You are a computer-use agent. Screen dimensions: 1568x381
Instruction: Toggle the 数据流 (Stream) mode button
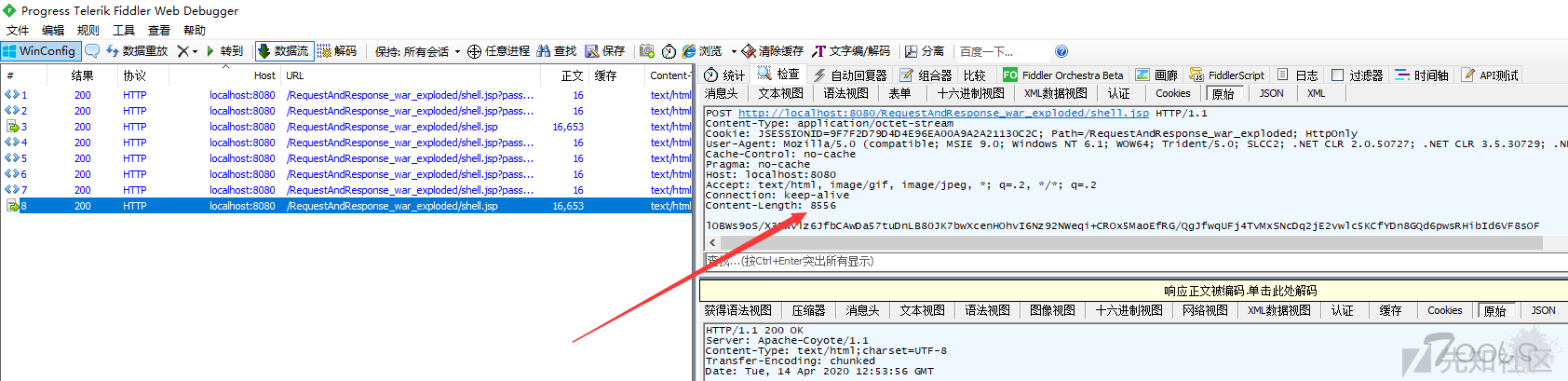click(283, 51)
